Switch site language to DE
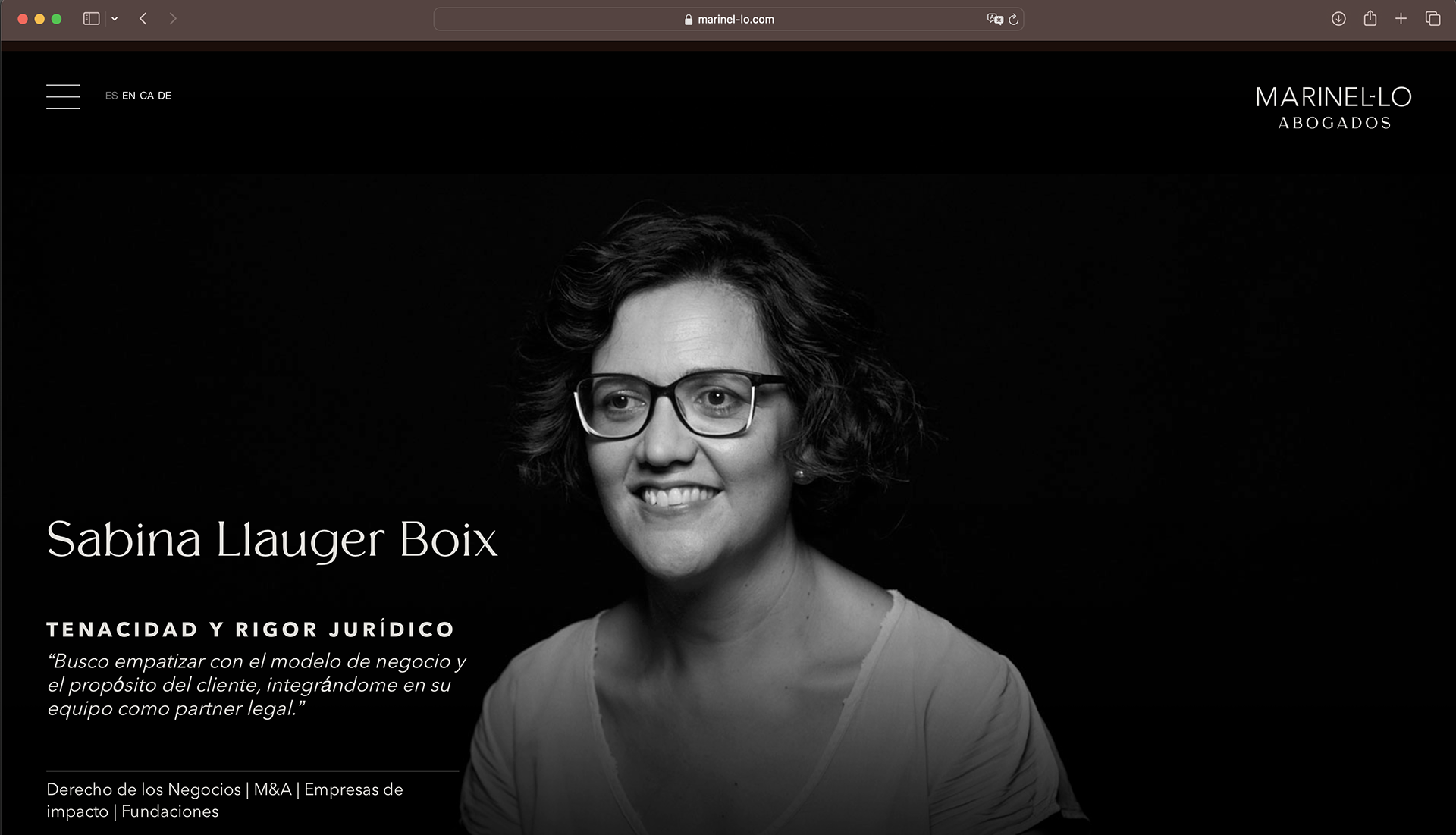 165,96
